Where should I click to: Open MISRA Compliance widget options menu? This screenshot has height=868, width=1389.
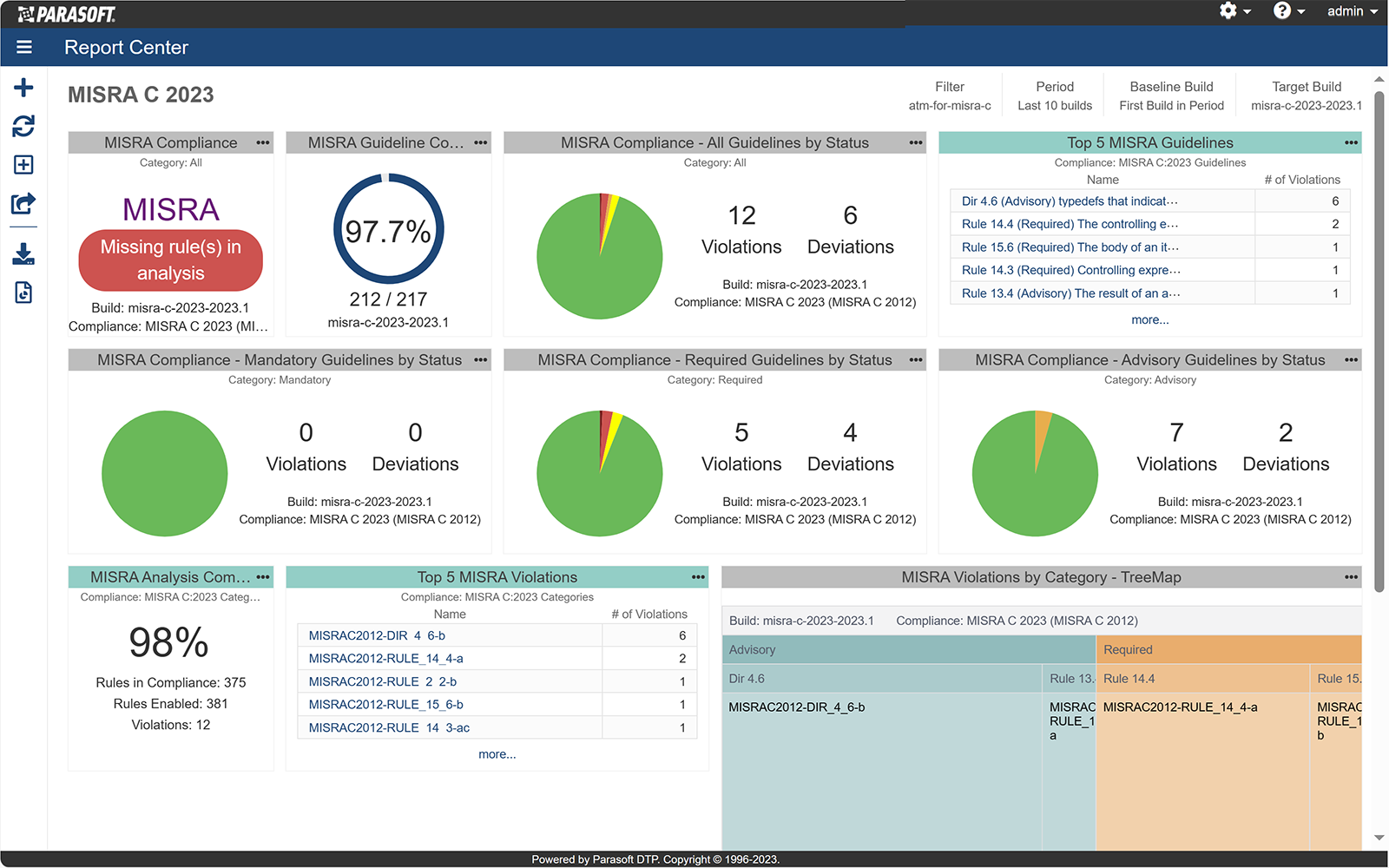click(x=263, y=142)
